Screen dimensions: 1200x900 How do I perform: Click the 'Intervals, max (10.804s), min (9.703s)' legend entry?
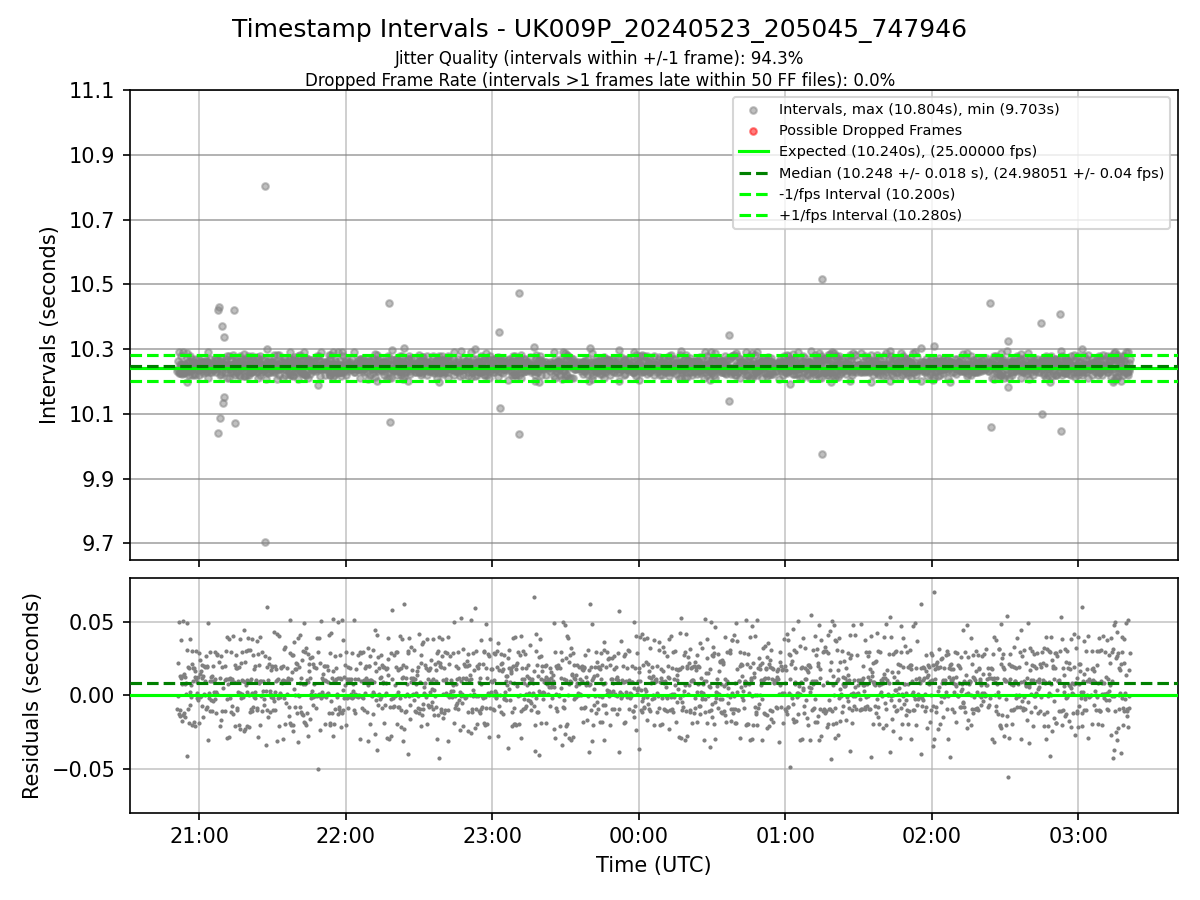pos(919,109)
